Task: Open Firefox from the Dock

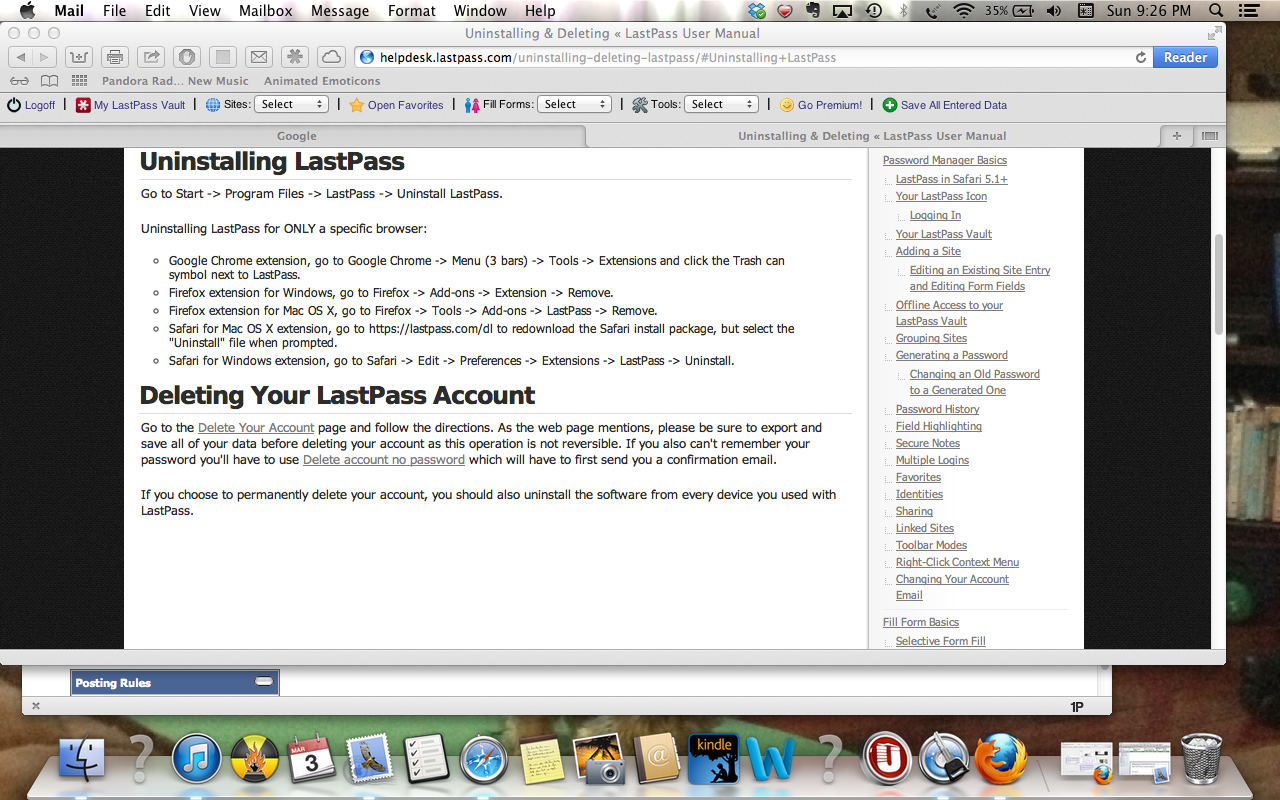Action: [x=1001, y=760]
